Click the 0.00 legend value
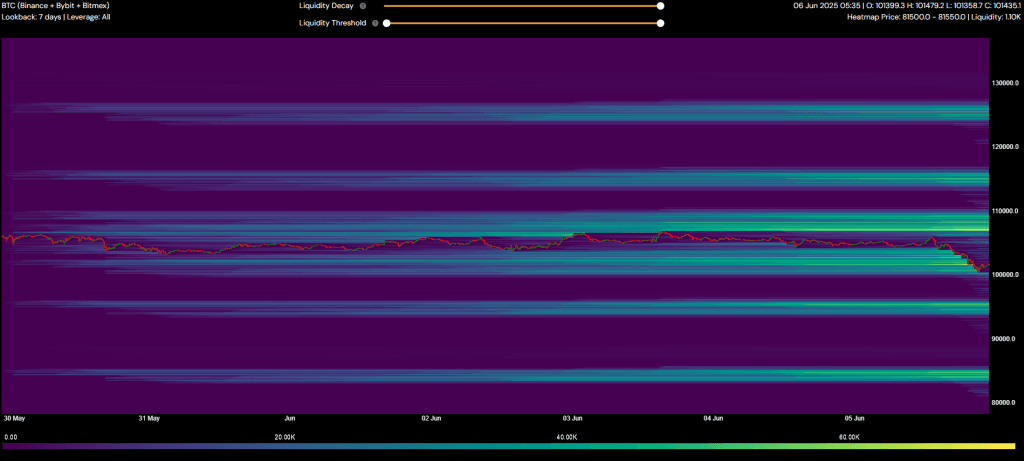Screen dimensions: 1024x461 pyautogui.click(x=11, y=436)
